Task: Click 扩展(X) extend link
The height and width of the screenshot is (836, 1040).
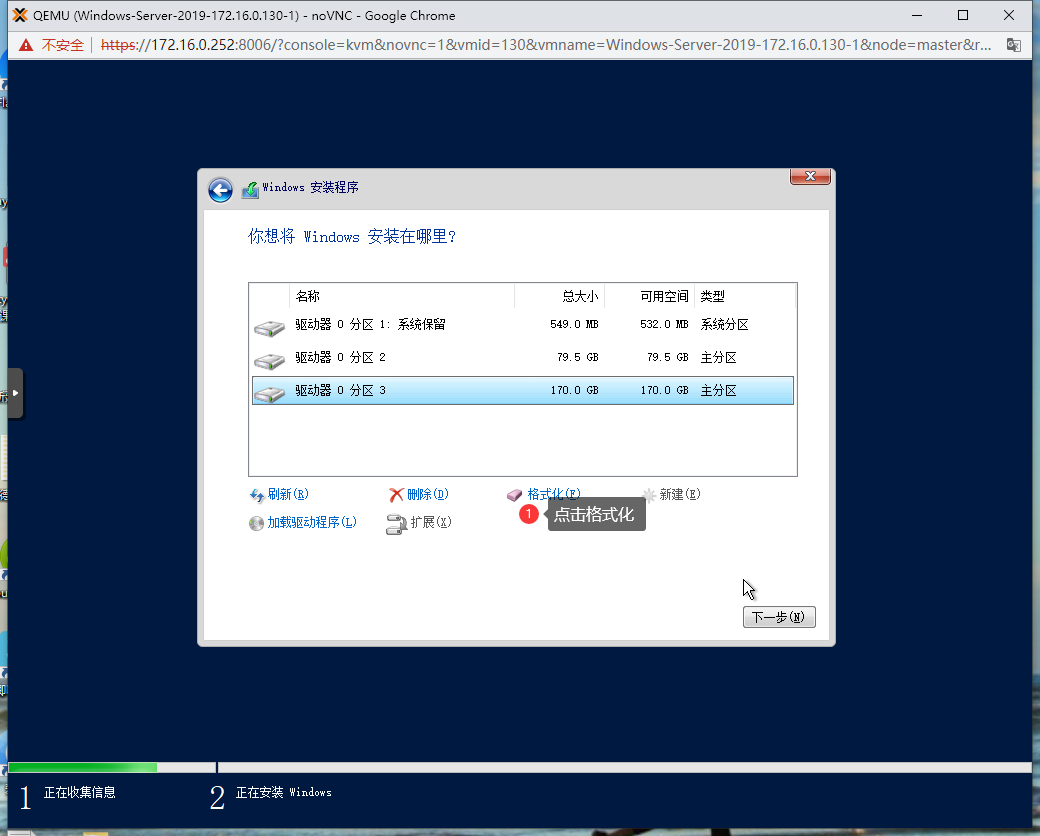Action: pyautogui.click(x=431, y=522)
